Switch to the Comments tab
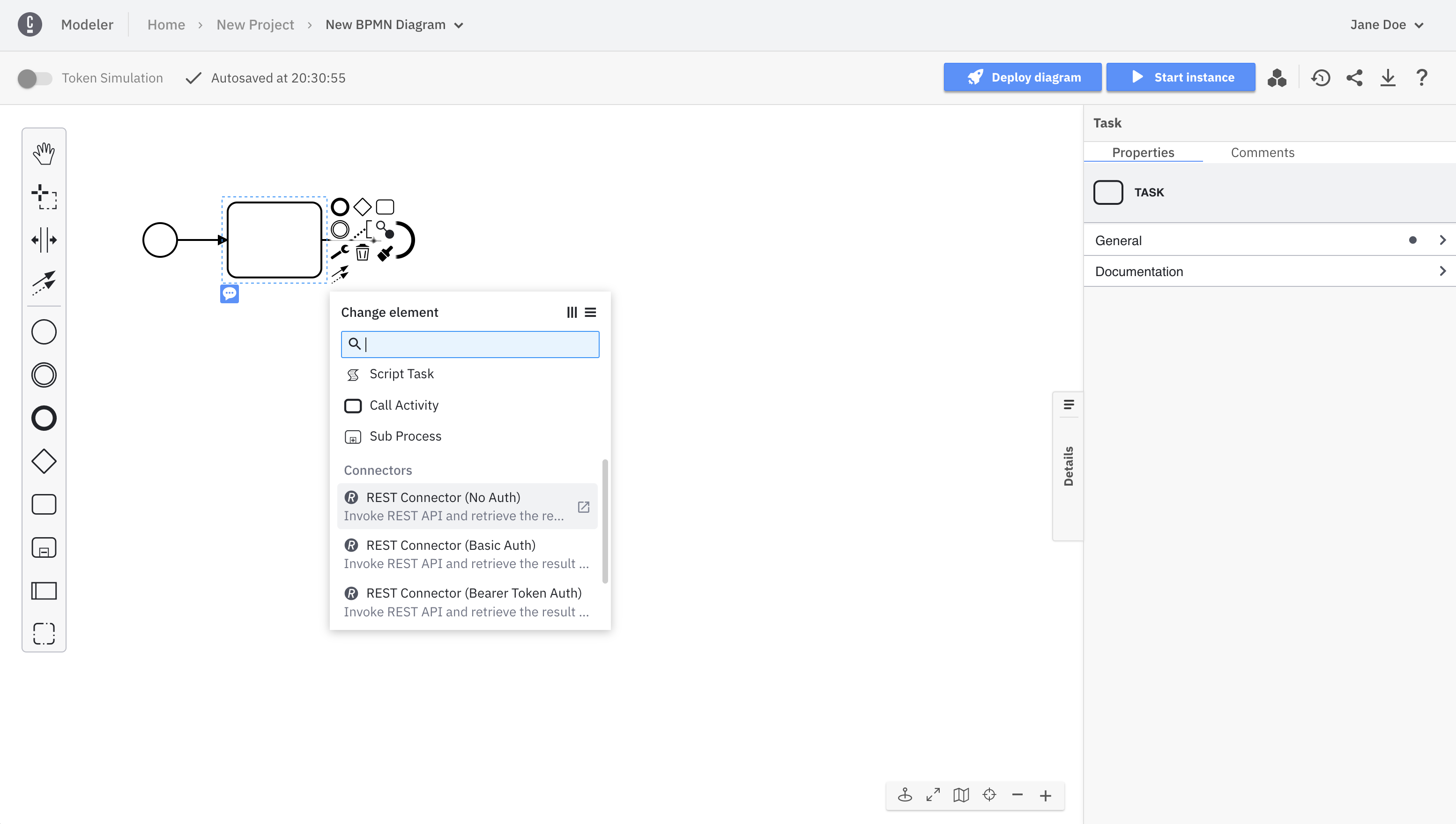This screenshot has height=824, width=1456. tap(1263, 152)
